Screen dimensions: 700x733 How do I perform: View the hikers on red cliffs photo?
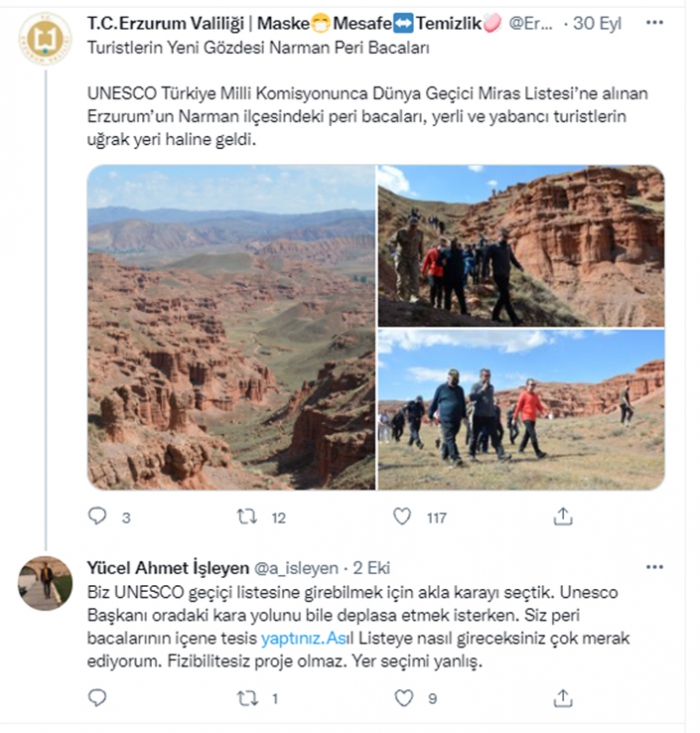coord(521,245)
